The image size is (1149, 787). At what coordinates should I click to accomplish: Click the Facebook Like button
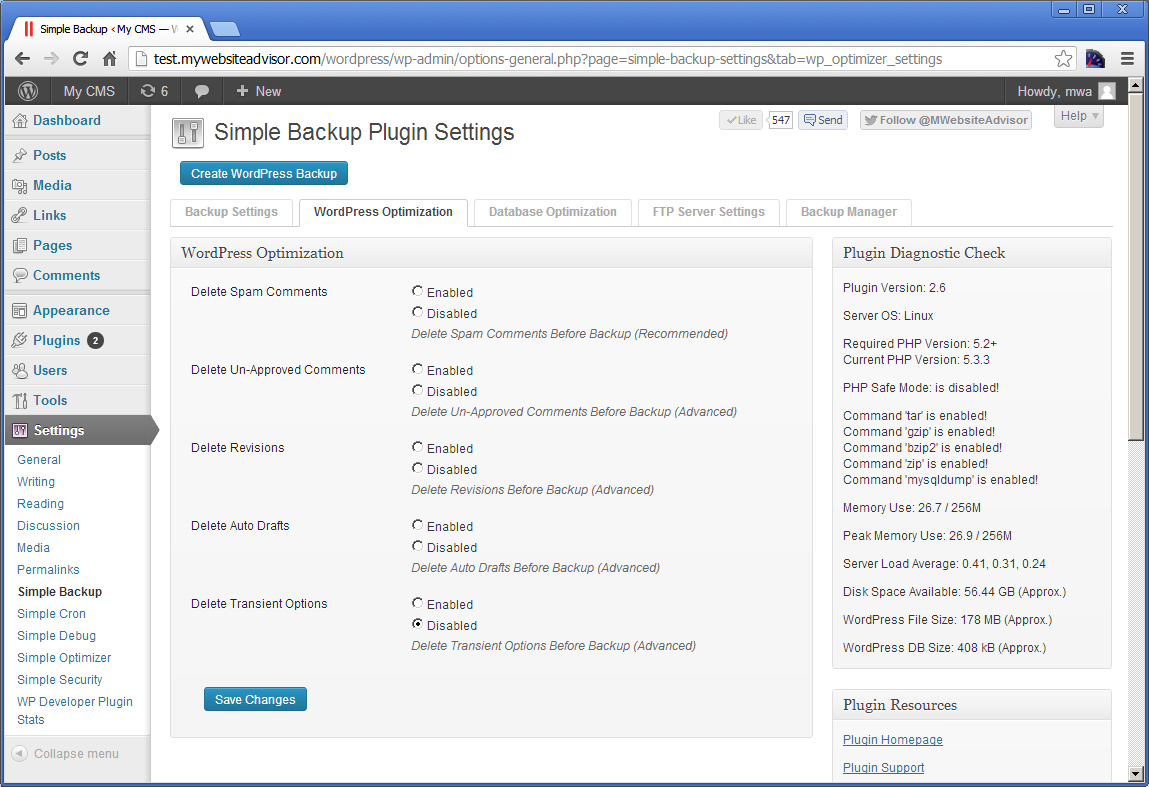(x=741, y=120)
